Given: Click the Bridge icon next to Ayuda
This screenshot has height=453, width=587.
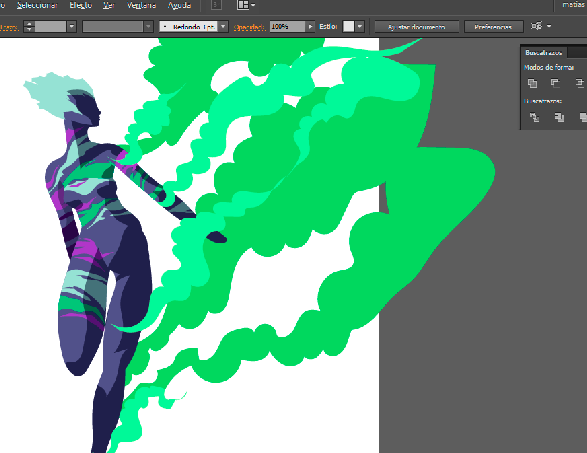Looking at the screenshot, I should [216, 5].
